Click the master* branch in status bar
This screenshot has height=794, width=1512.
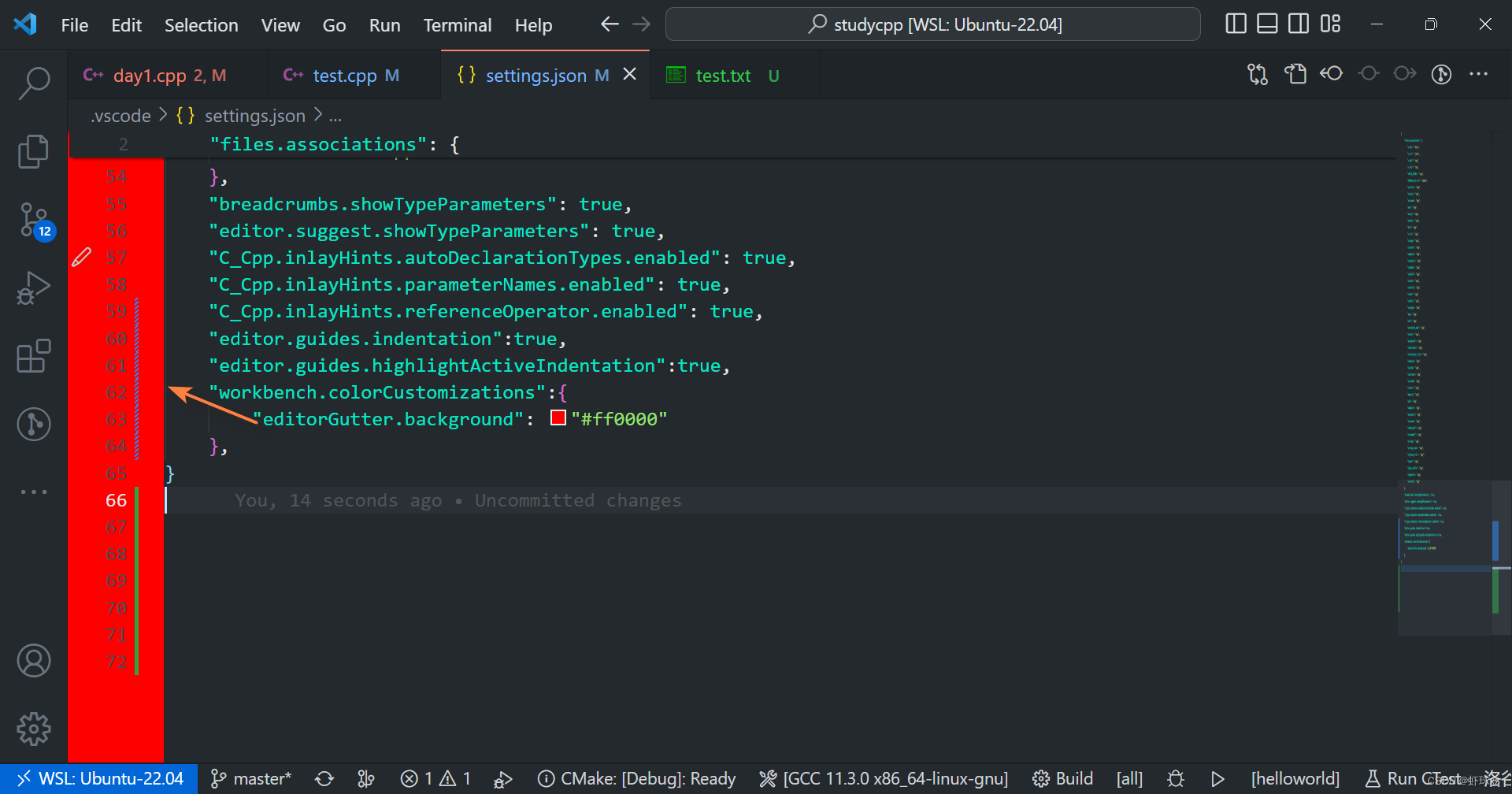pyautogui.click(x=251, y=779)
